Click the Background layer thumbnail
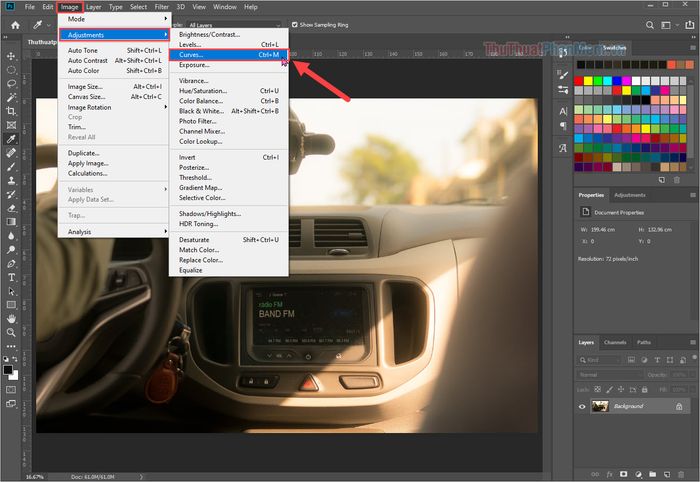Viewport: 700px width, 482px height. tap(600, 406)
